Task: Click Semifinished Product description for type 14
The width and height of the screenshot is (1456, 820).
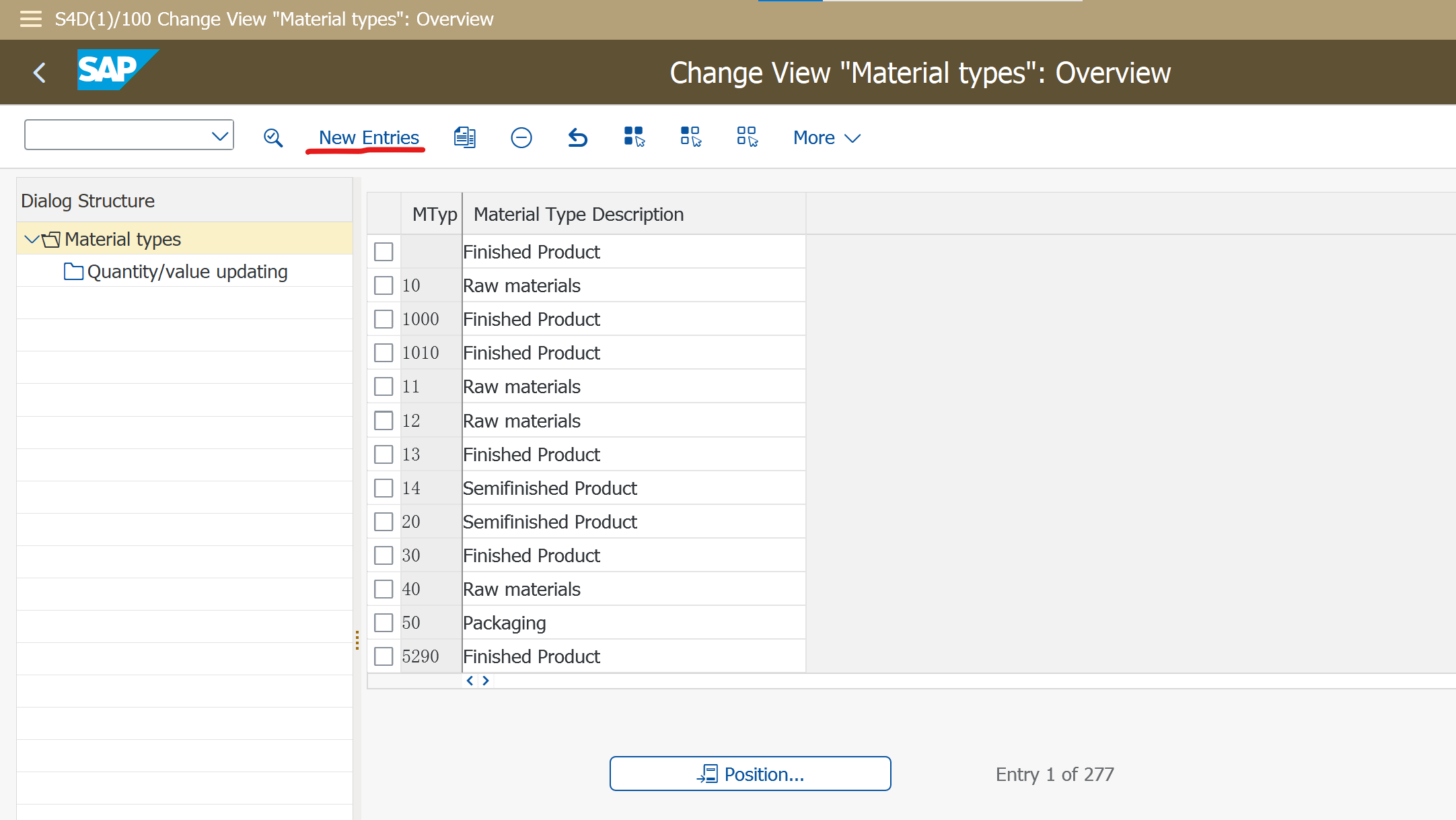Action: [x=634, y=488]
